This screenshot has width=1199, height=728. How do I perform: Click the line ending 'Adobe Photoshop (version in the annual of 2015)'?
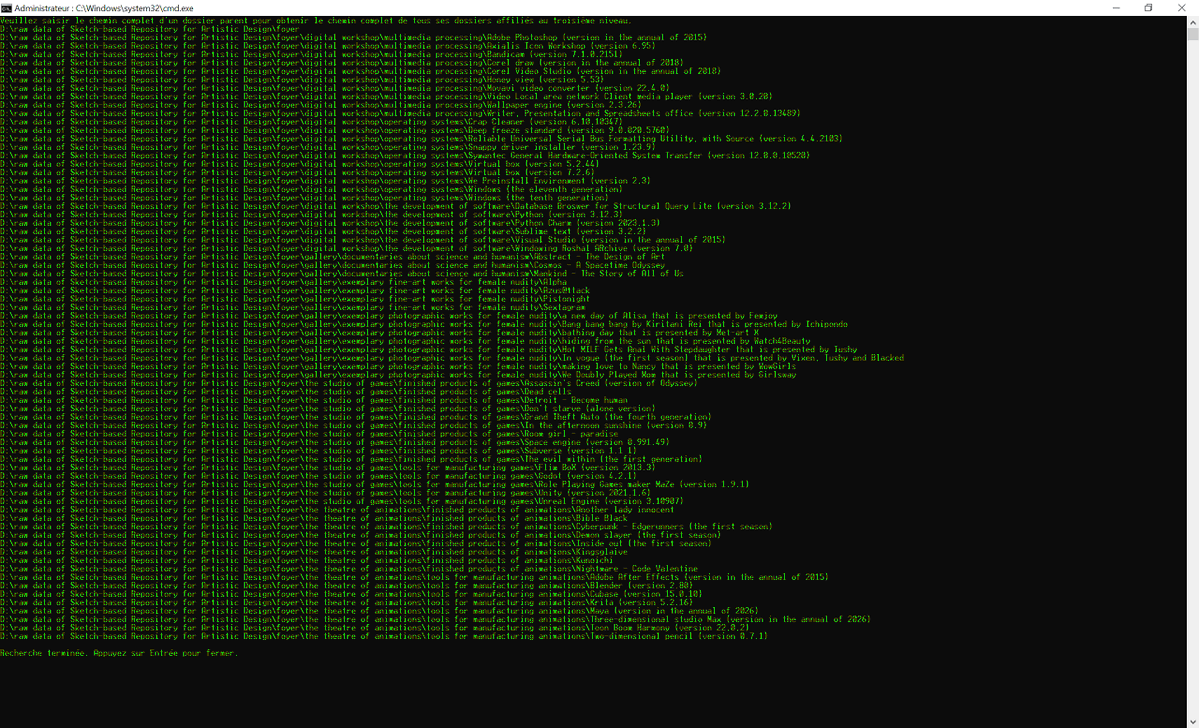pyautogui.click(x=353, y=37)
